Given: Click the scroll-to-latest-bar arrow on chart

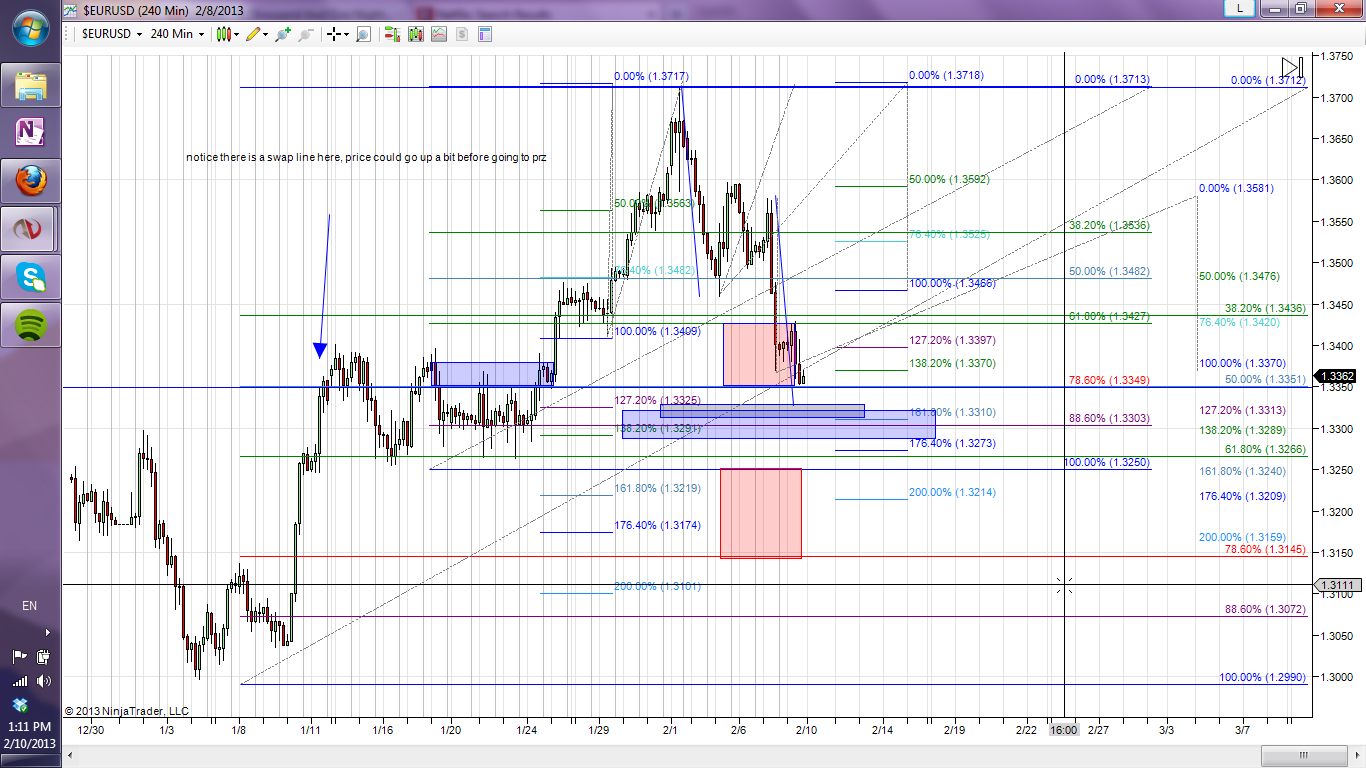Looking at the screenshot, I should [1293, 67].
